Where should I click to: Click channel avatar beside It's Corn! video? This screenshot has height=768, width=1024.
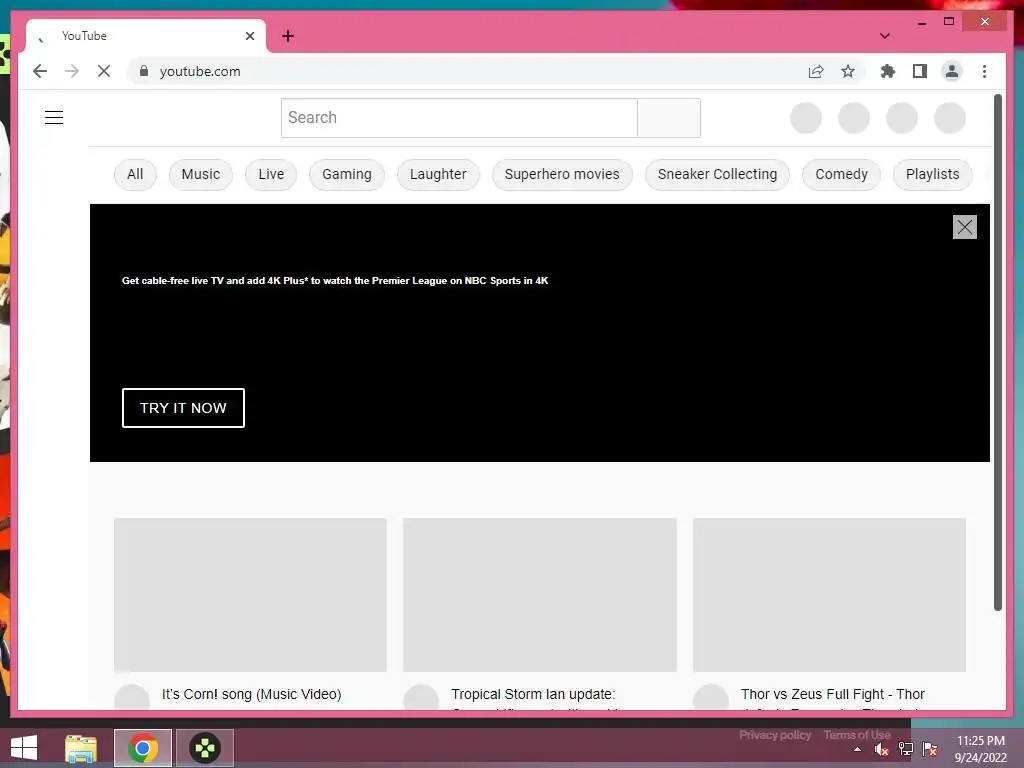tap(132, 697)
